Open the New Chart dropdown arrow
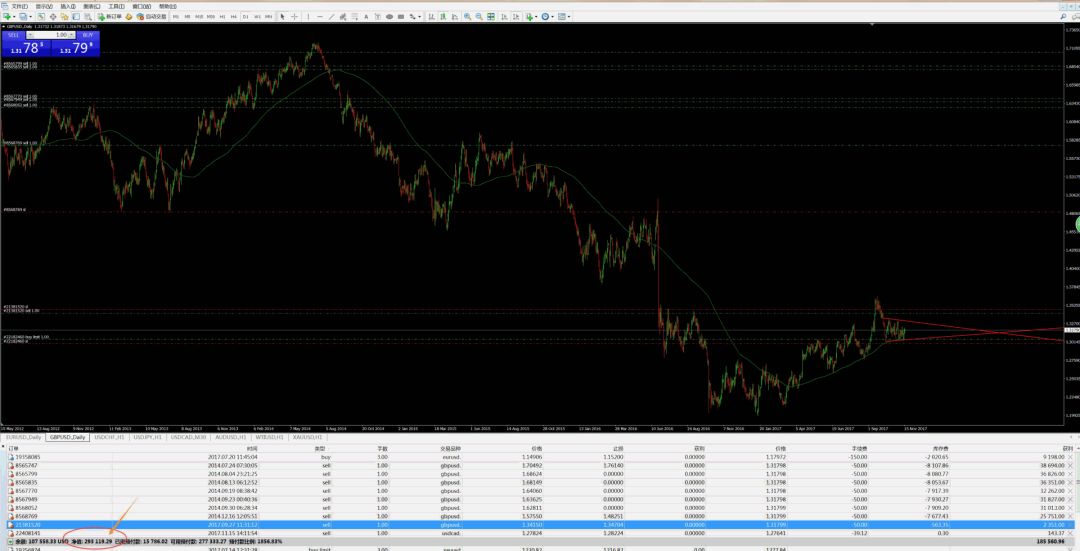 14,17
